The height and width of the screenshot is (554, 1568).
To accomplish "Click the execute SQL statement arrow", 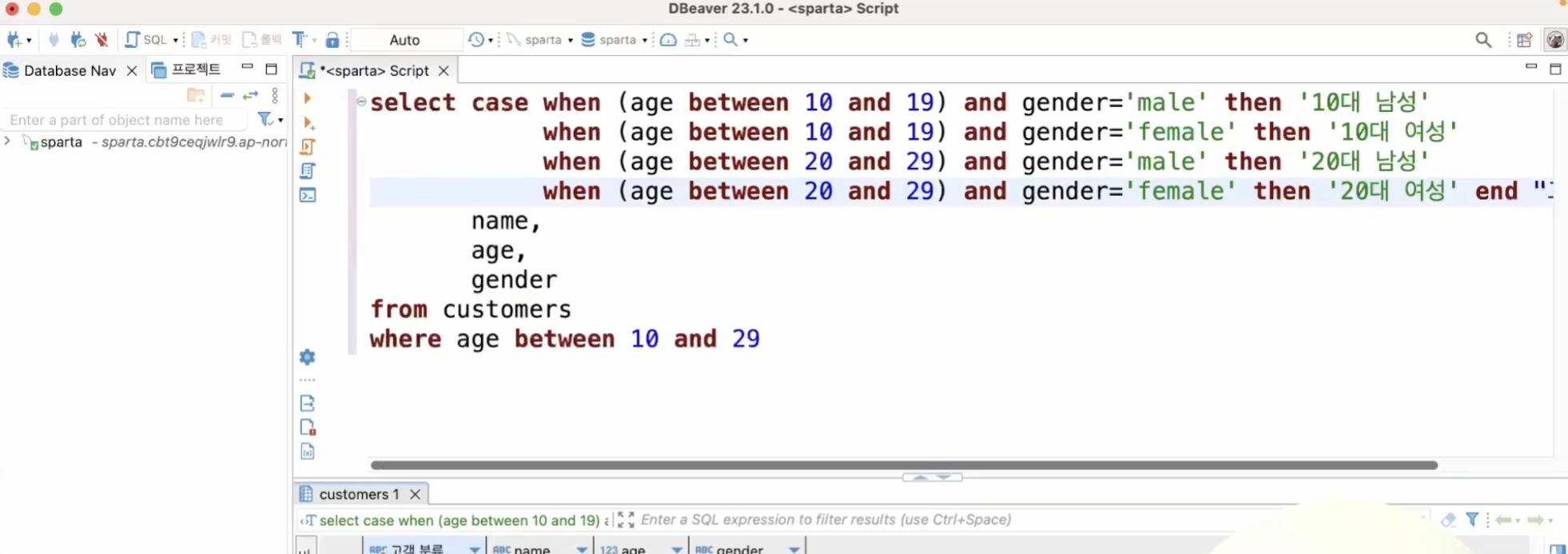I will pos(307,98).
